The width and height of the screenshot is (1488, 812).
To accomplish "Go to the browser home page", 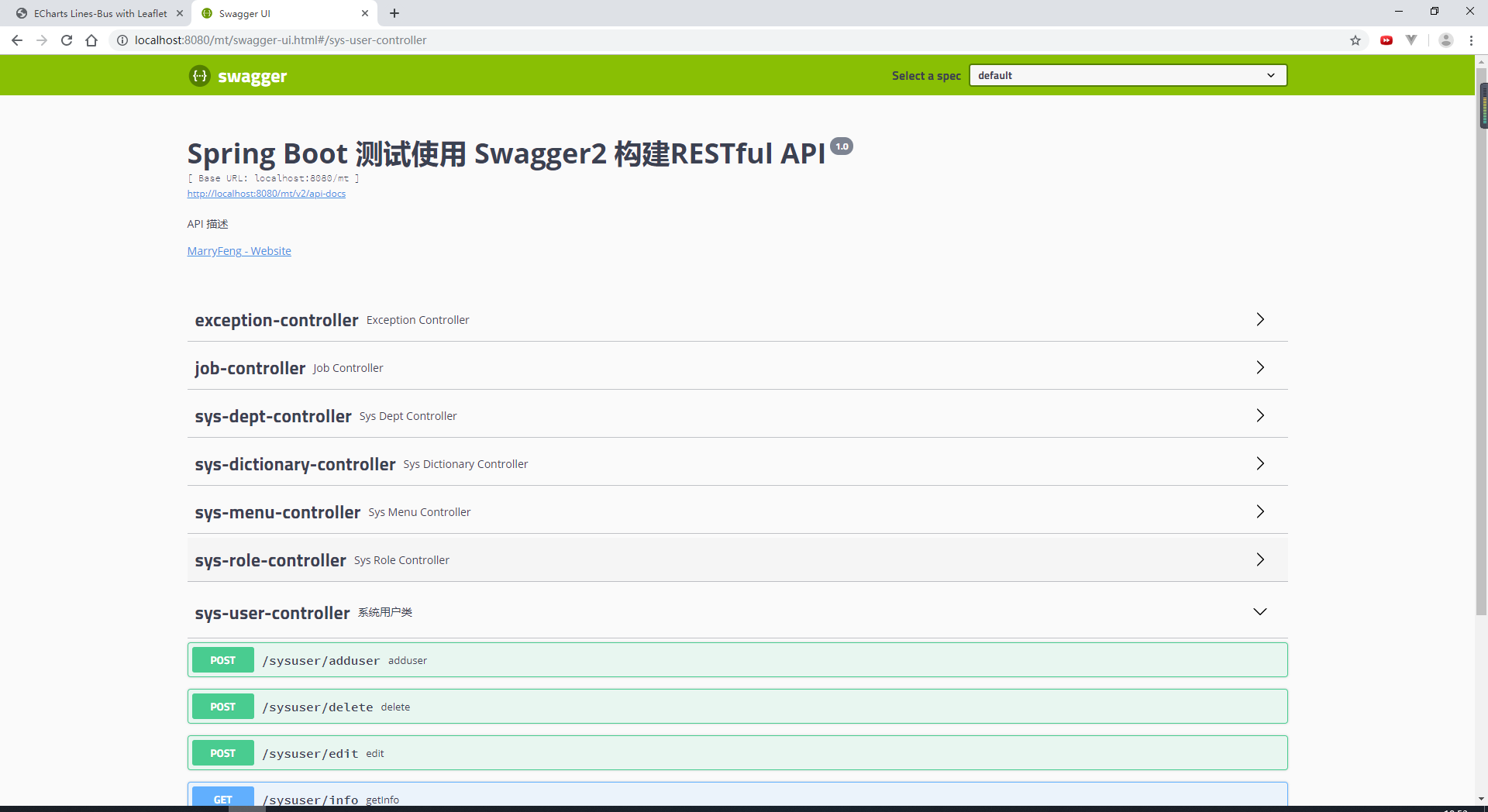I will (91, 40).
